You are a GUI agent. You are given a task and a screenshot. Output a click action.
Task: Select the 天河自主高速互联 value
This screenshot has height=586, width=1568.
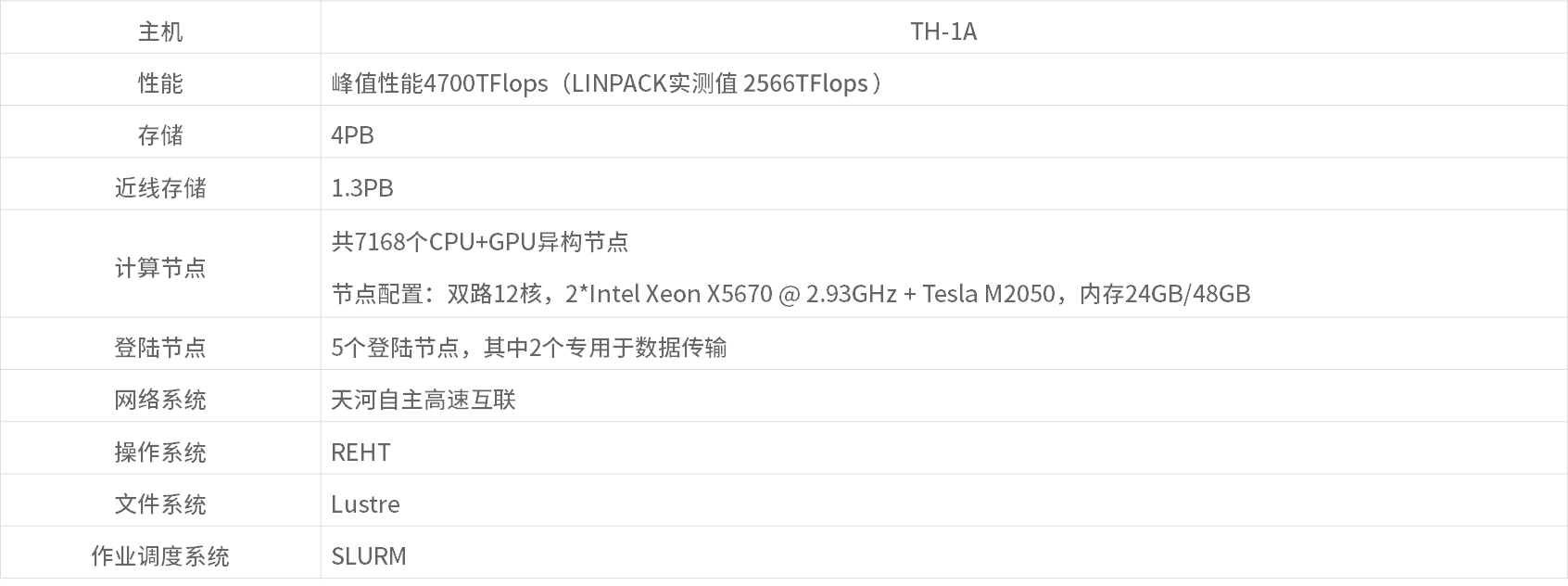tap(424, 400)
